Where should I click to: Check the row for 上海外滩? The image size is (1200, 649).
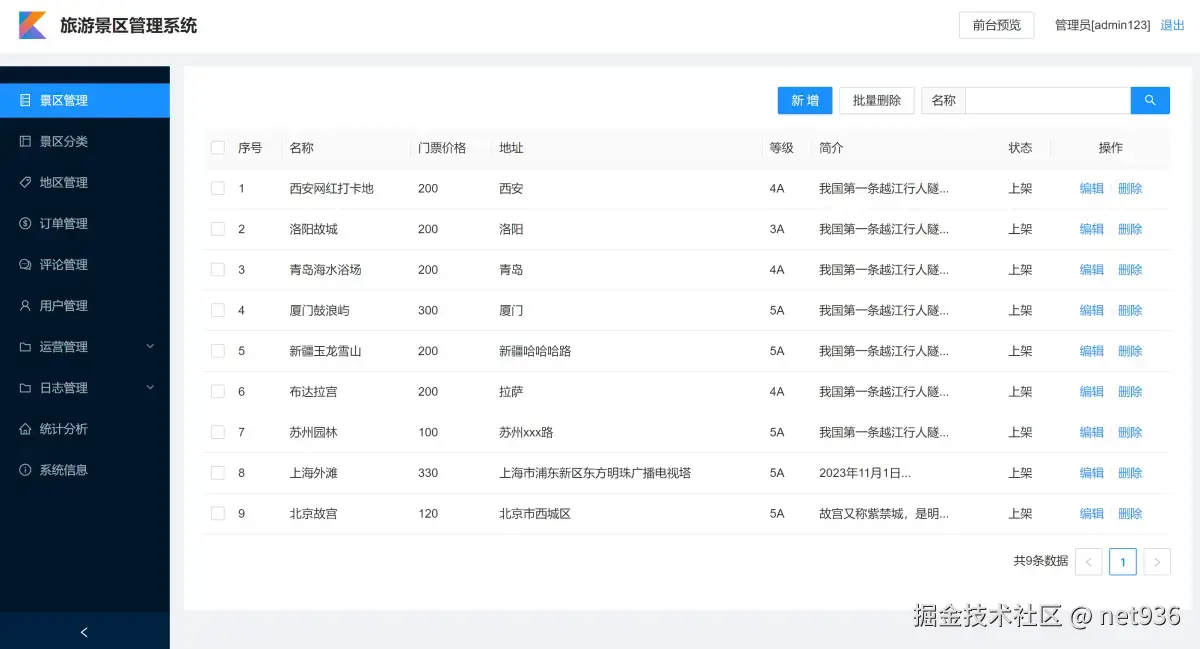pos(218,473)
